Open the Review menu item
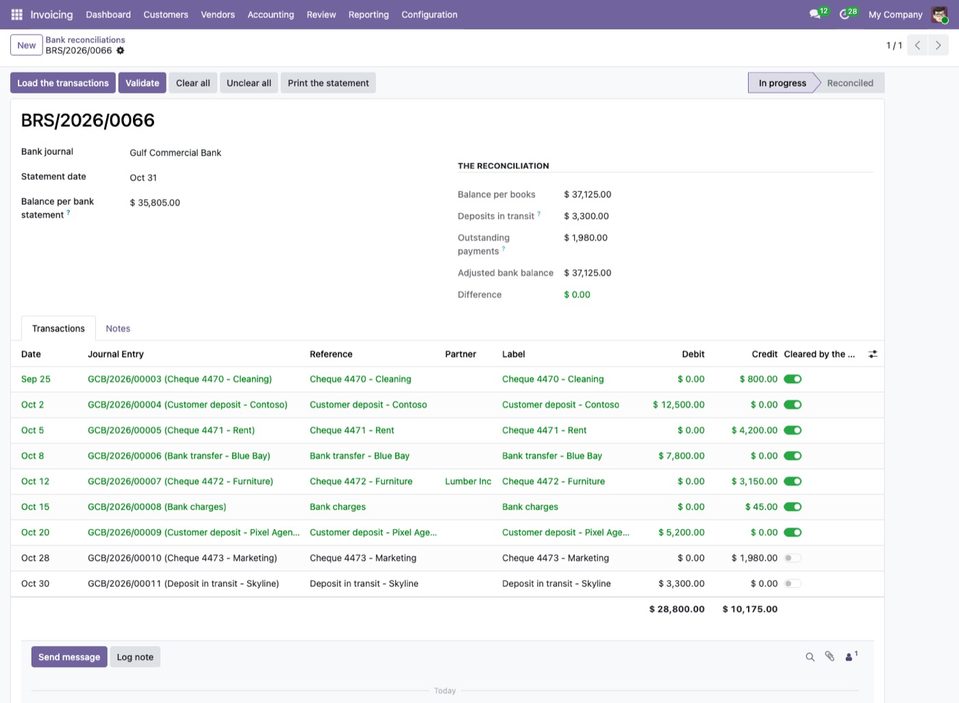Screen dimensions: 959x703 (321, 15)
